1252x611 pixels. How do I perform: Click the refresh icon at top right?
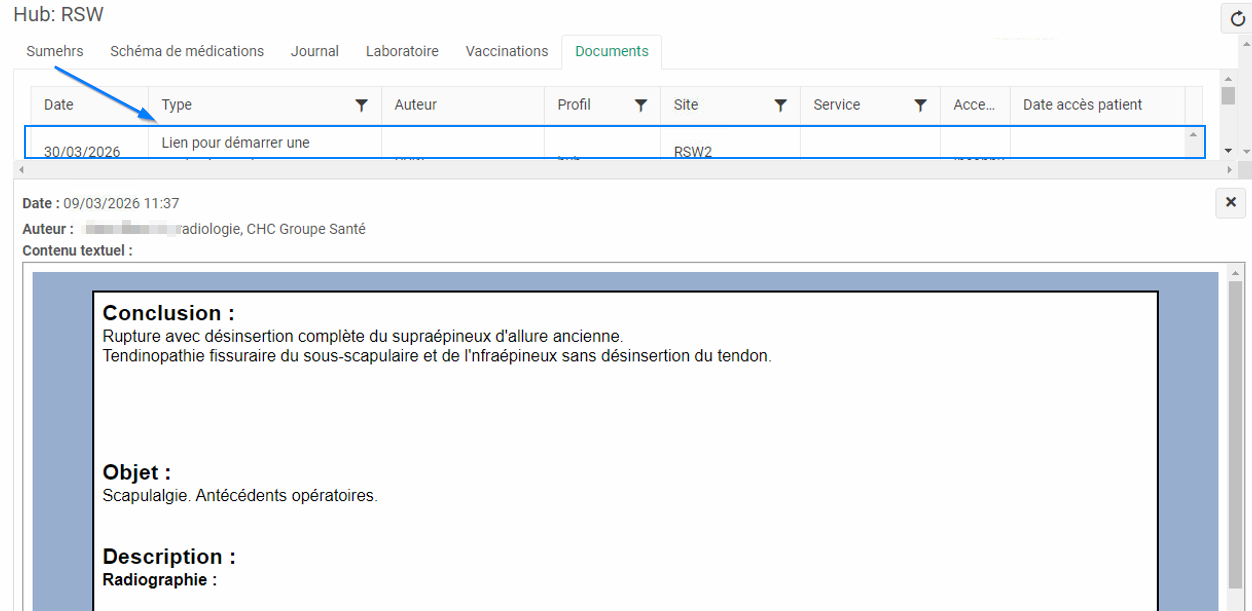tap(1237, 19)
